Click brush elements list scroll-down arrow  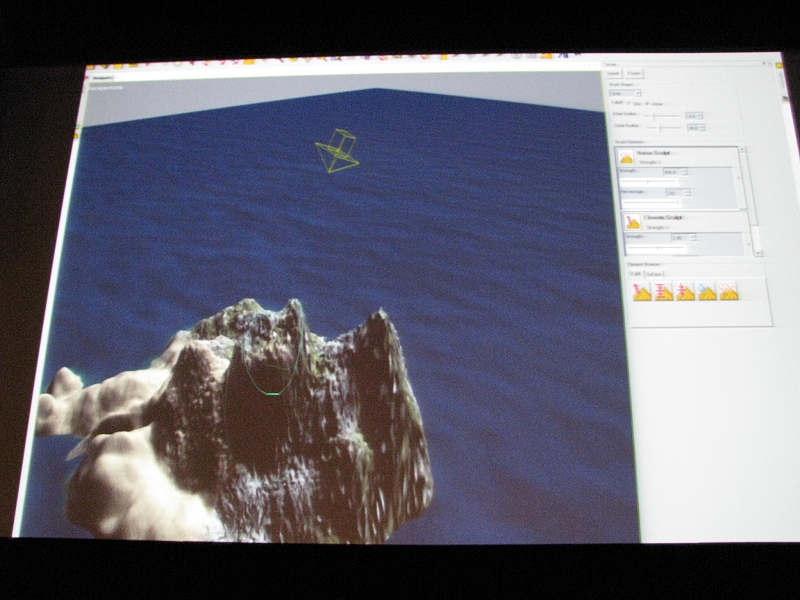(758, 253)
